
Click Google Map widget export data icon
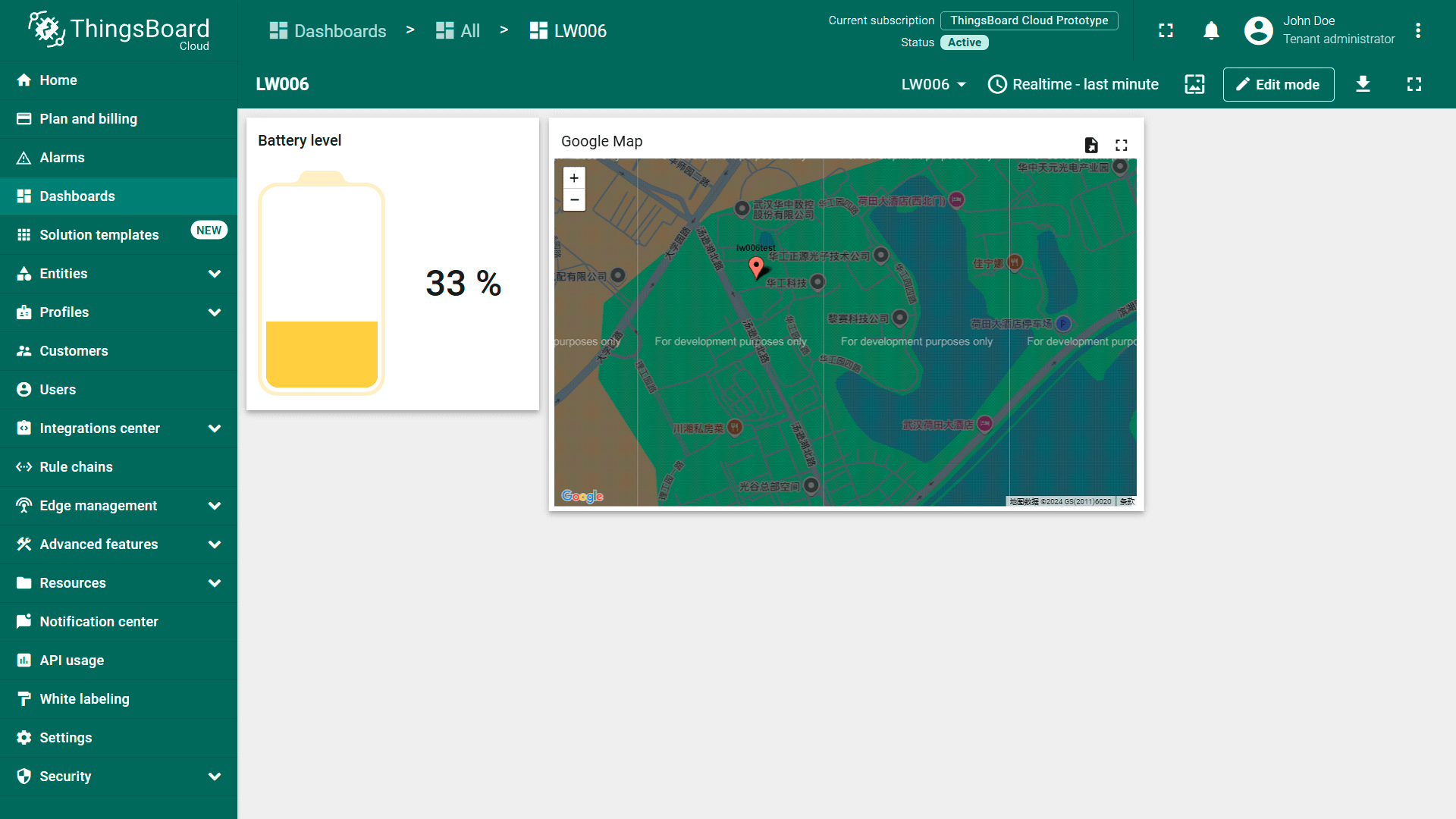coord(1091,145)
